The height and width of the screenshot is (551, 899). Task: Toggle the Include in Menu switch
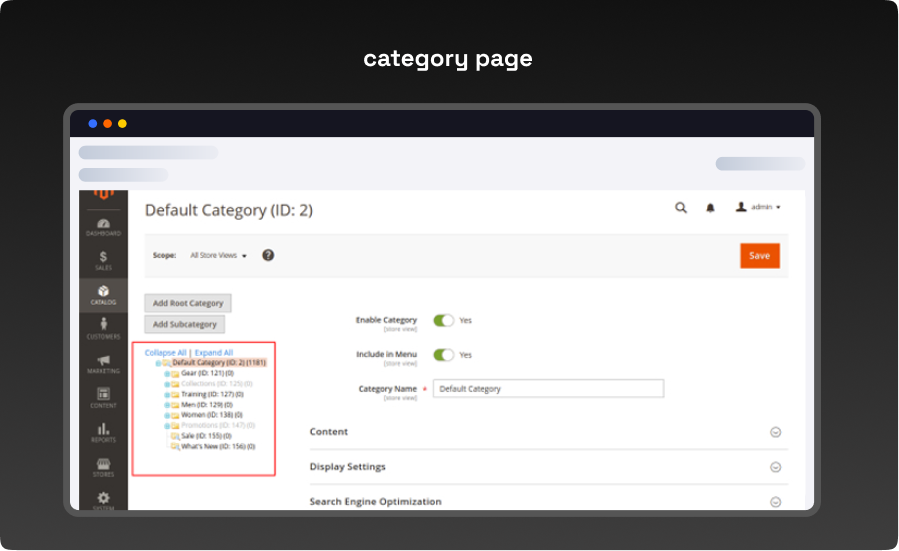[443, 355]
